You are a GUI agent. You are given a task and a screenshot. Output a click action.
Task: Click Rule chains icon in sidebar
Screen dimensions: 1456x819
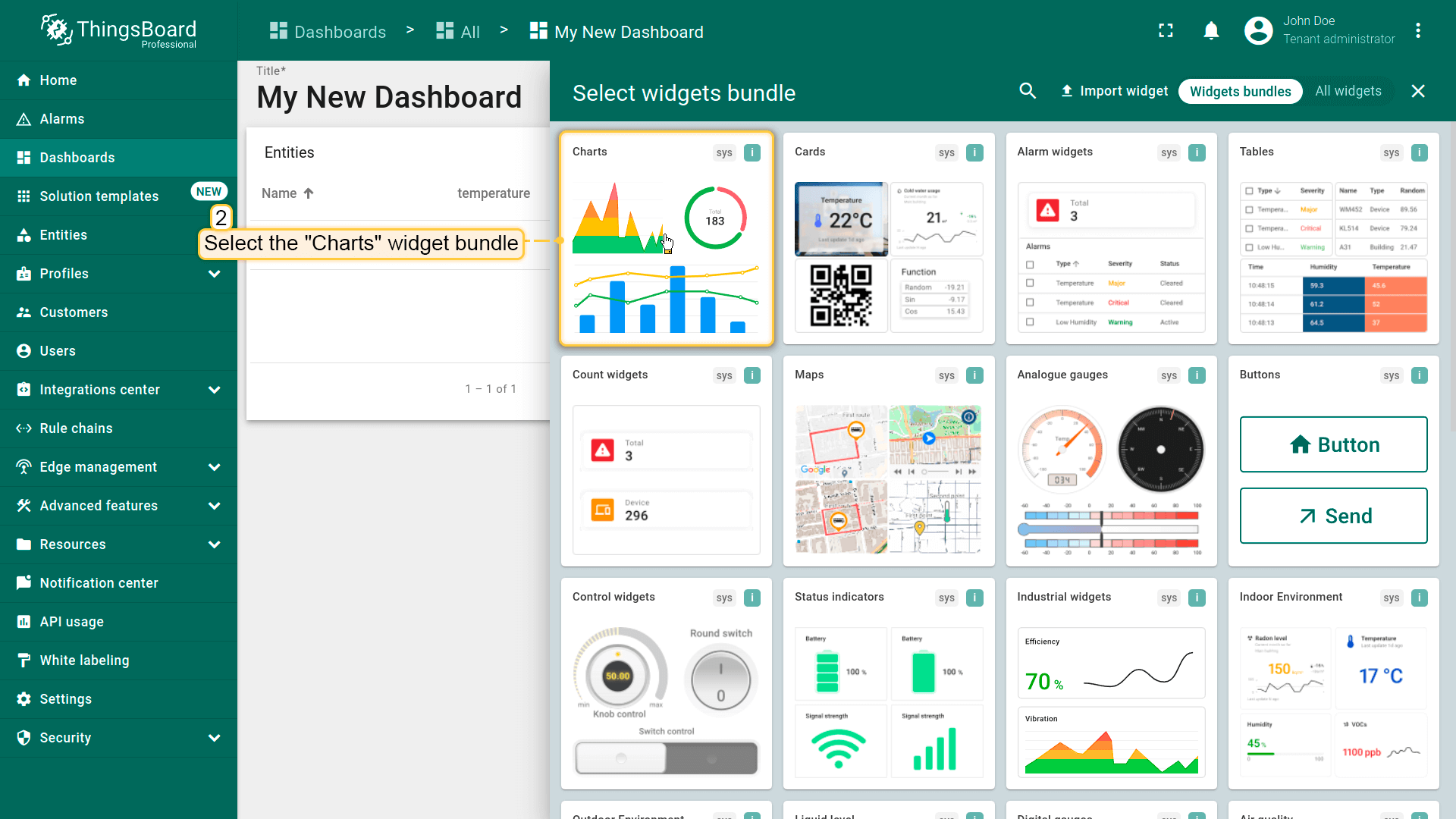pyautogui.click(x=24, y=428)
